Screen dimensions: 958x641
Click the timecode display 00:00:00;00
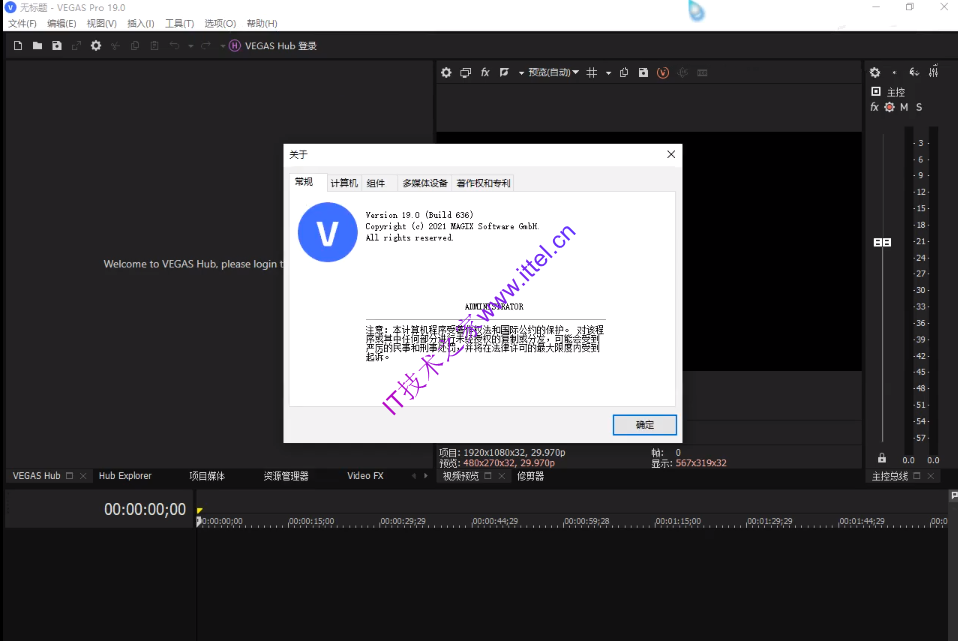point(145,509)
